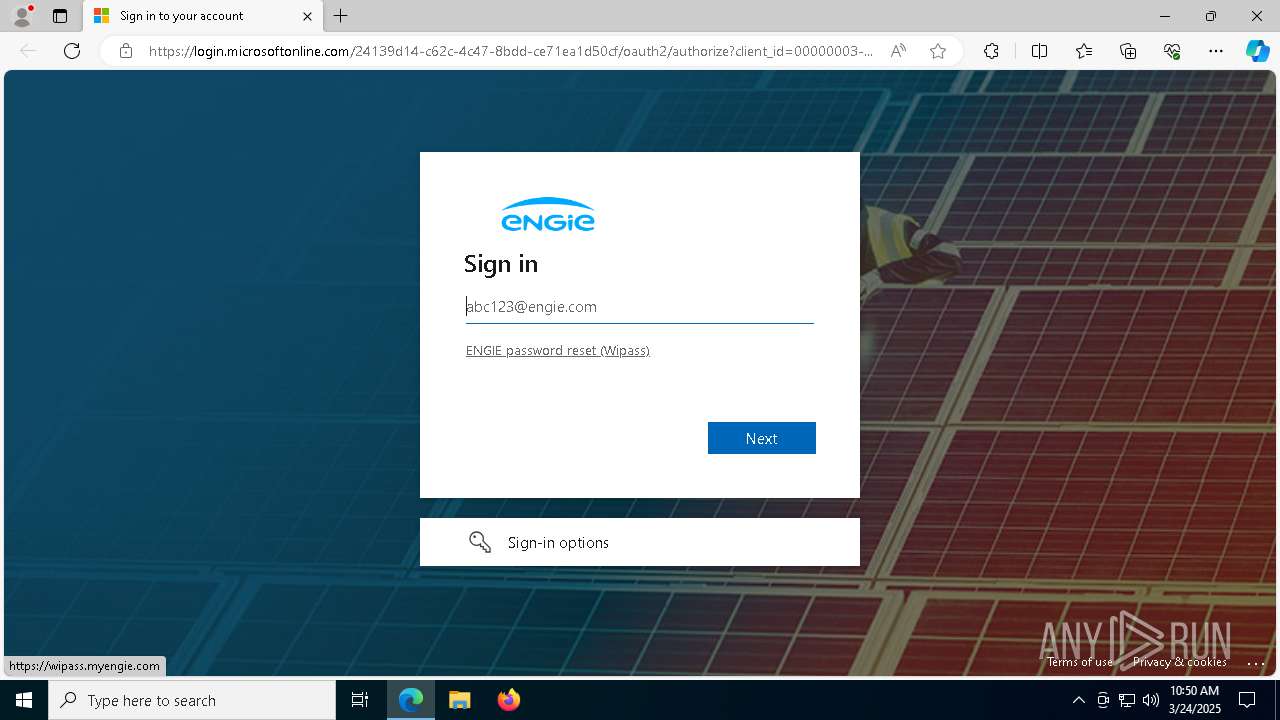Image resolution: width=1280 pixels, height=720 pixels.
Task: Open the tab actions menu icon
Action: tap(60, 16)
